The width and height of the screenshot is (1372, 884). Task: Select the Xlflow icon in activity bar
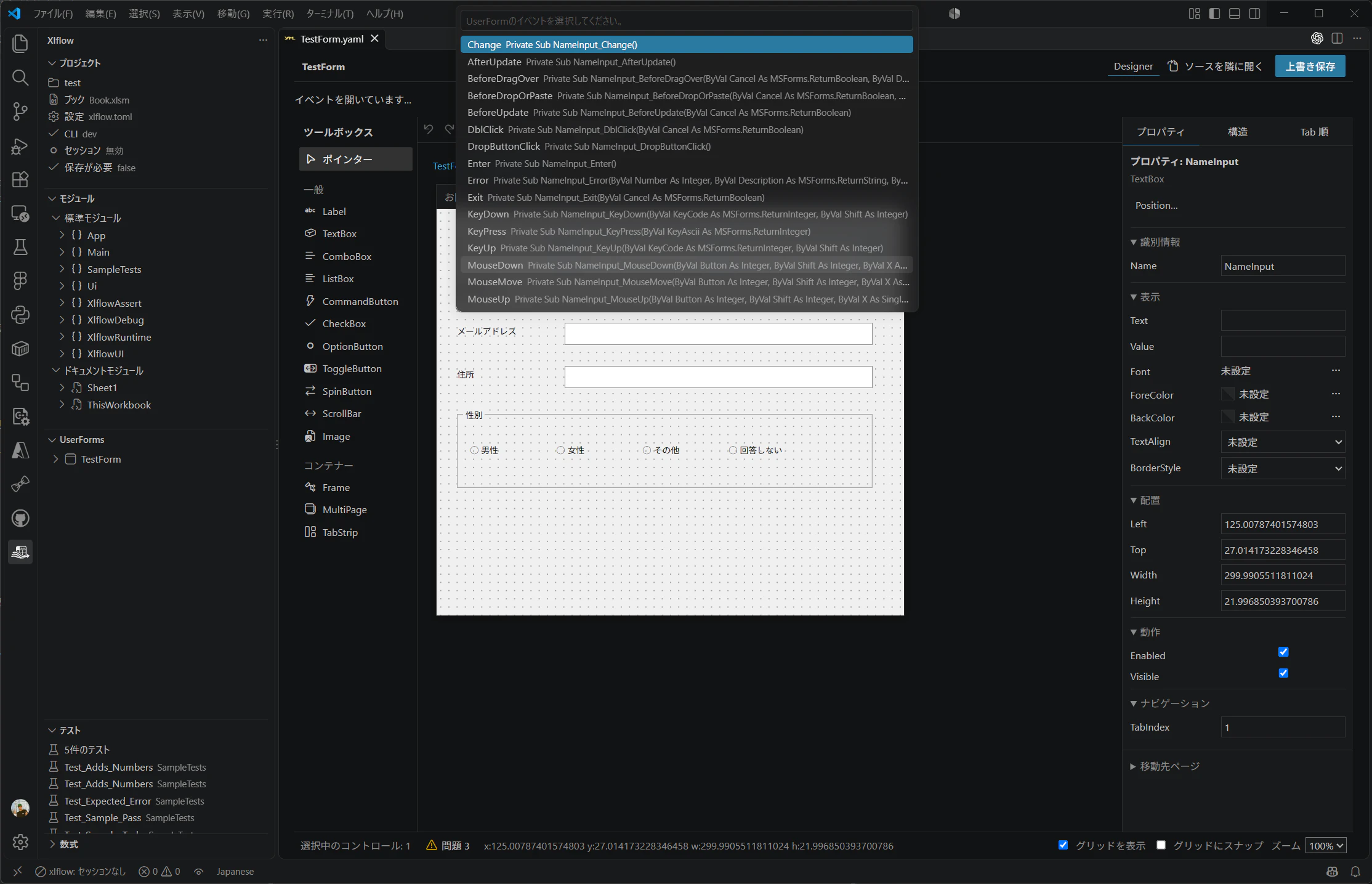coord(20,552)
